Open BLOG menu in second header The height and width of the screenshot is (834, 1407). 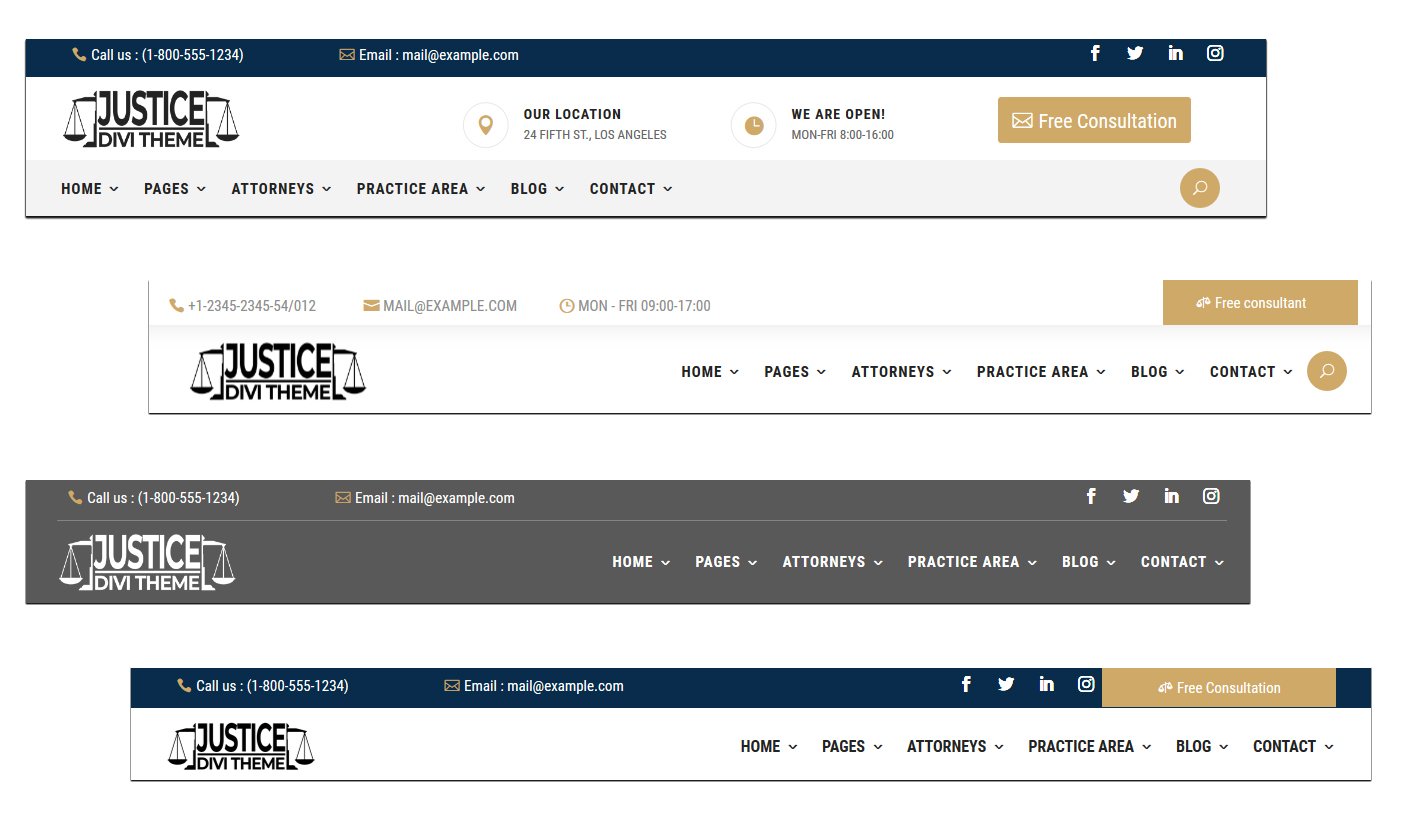1157,371
